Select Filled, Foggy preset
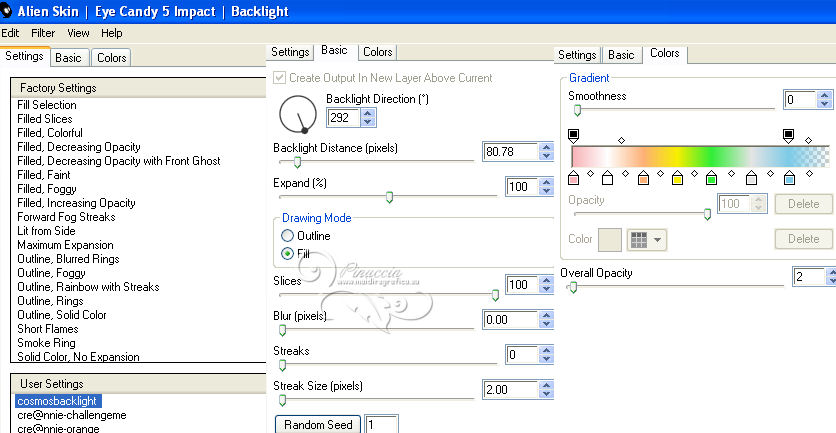 click(46, 189)
